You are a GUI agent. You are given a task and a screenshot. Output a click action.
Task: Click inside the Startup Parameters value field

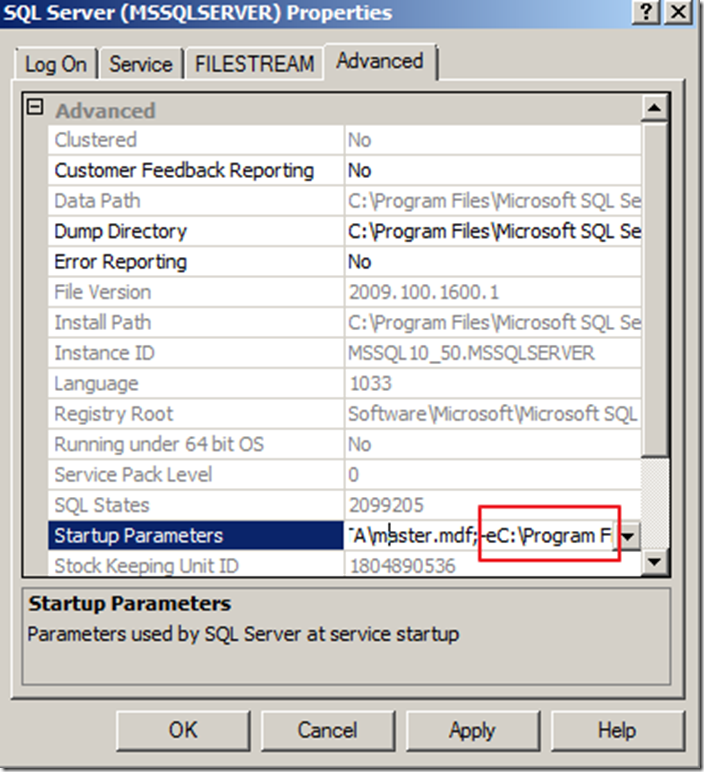(x=480, y=536)
